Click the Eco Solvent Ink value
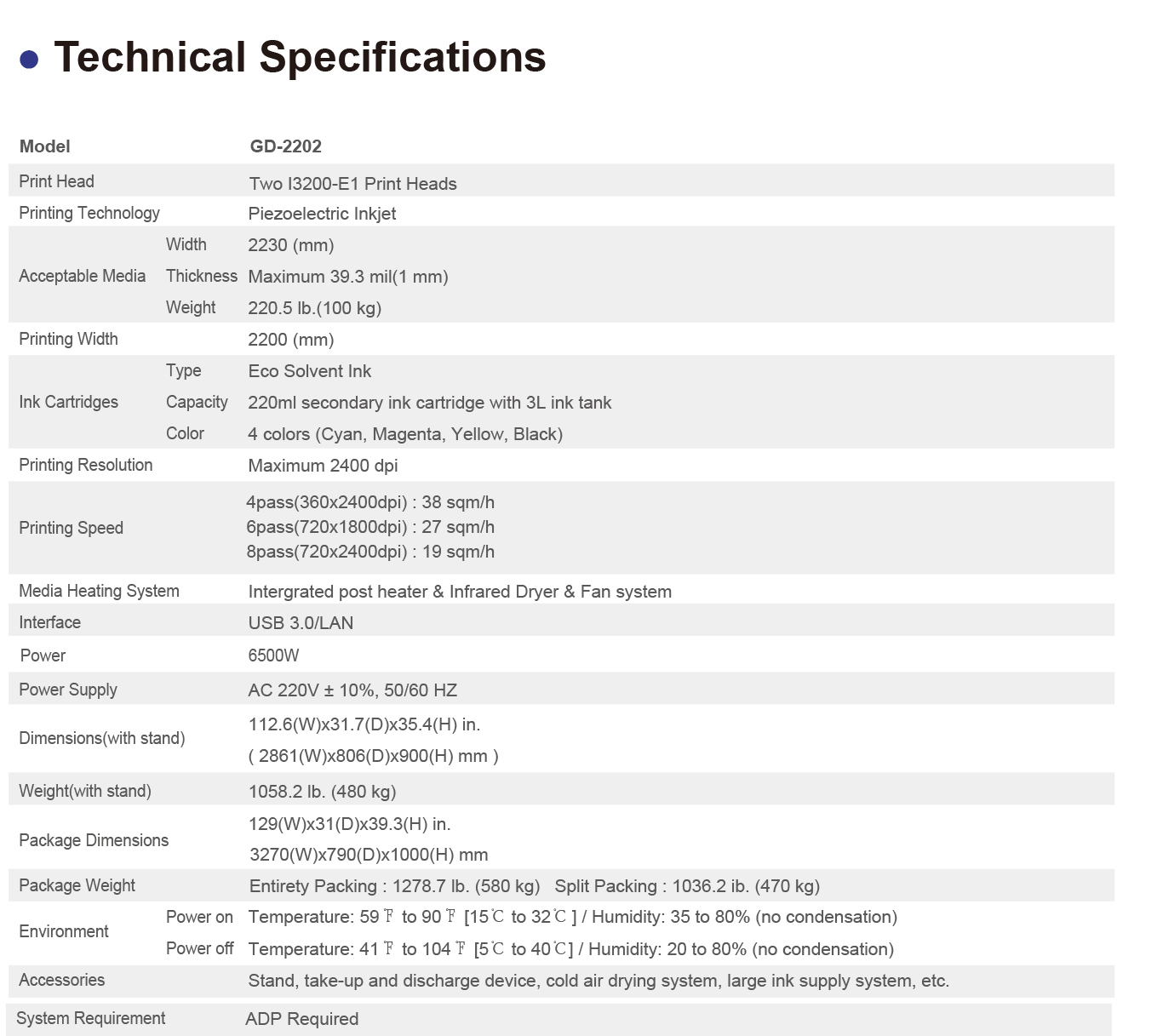 pos(309,371)
